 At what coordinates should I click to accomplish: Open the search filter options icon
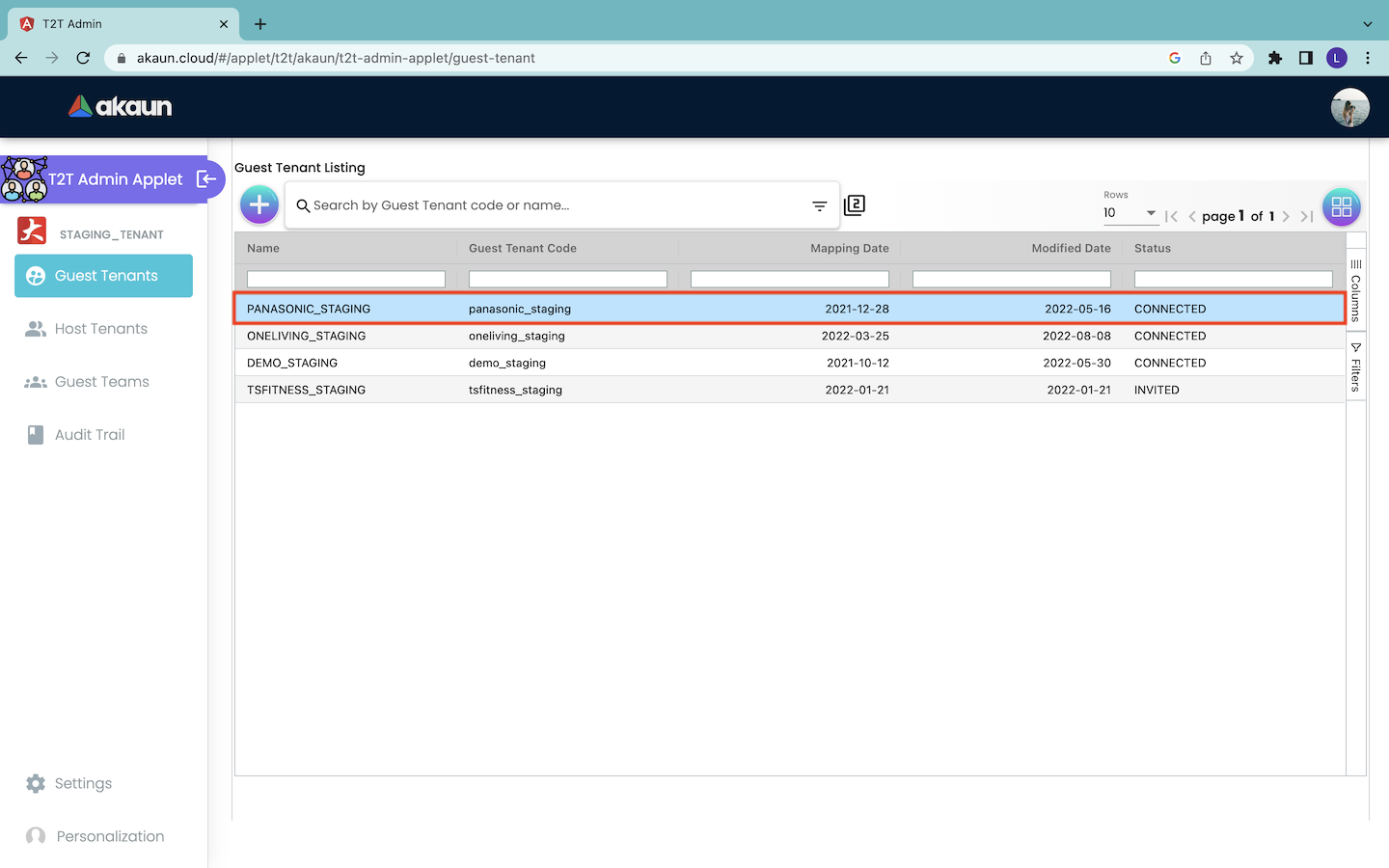pos(819,205)
